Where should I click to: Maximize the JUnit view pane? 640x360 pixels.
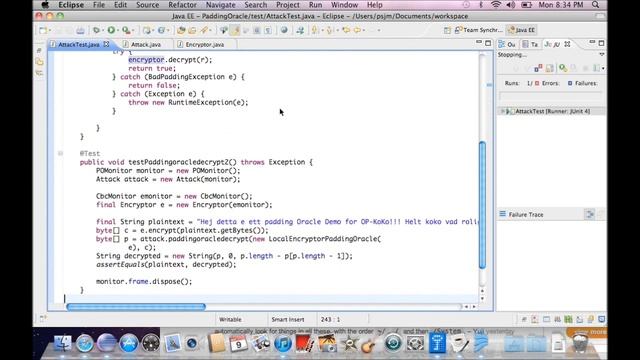[601, 42]
